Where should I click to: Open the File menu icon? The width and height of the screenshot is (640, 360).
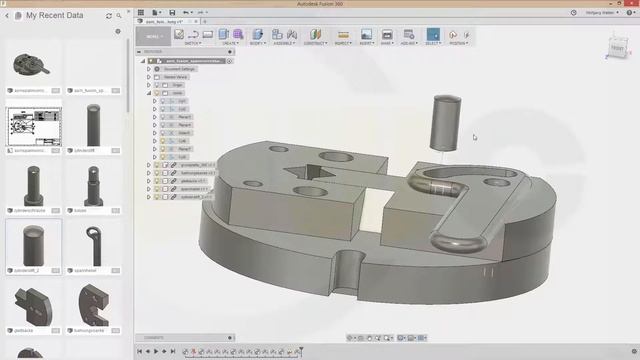pos(156,13)
